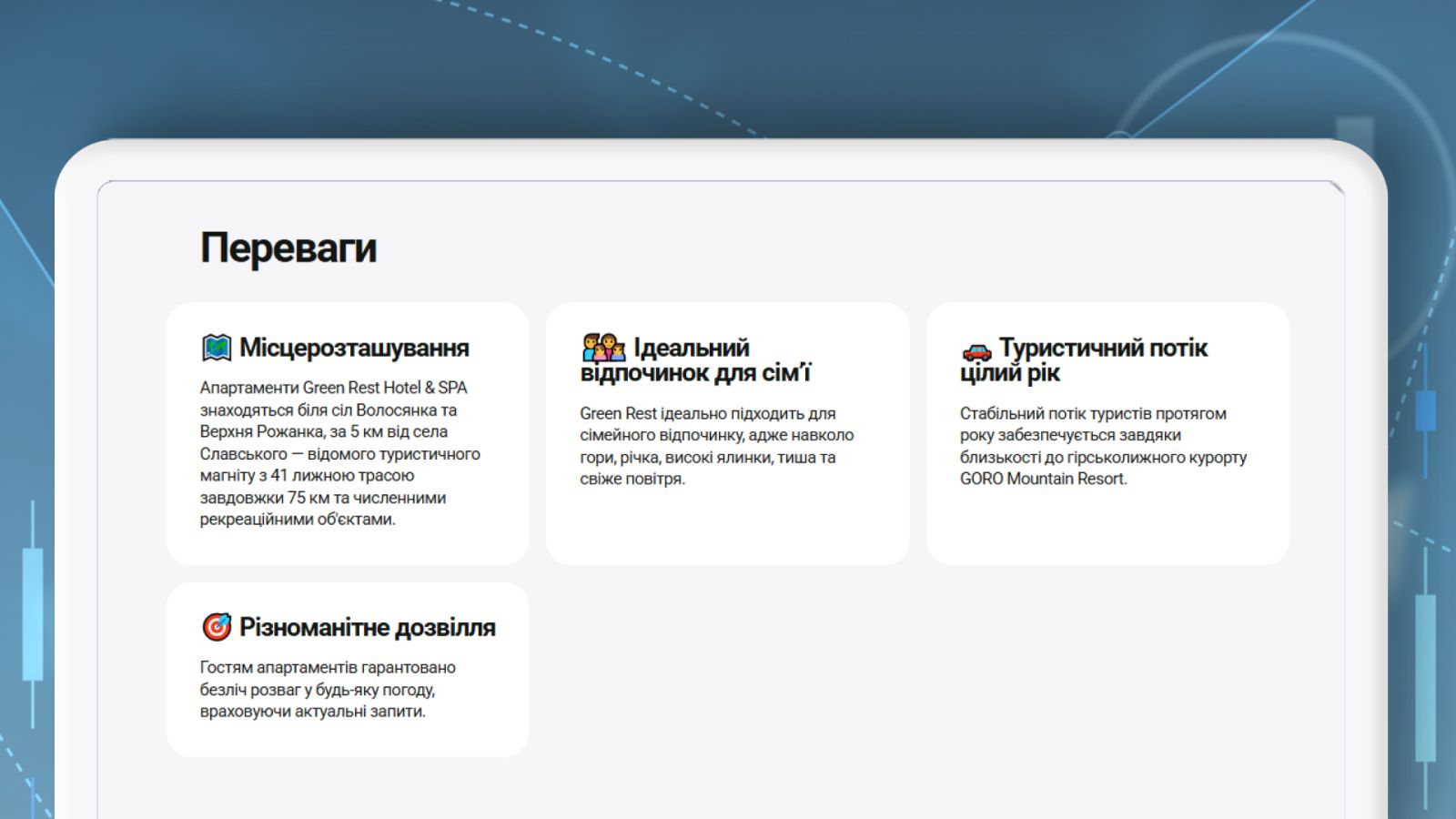Click the left background candlestick graphic
Viewport: 1456px width, 819px height.
tap(33, 614)
